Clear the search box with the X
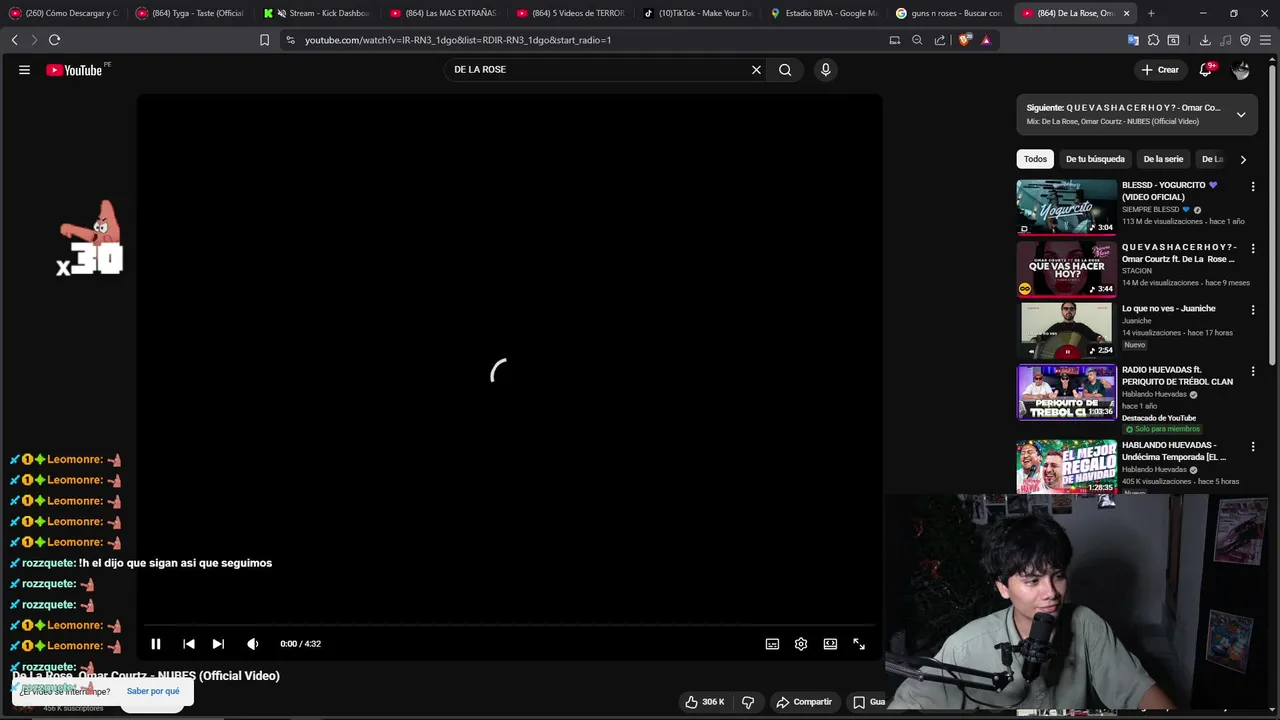Viewport: 1280px width, 720px height. pyautogui.click(x=756, y=70)
